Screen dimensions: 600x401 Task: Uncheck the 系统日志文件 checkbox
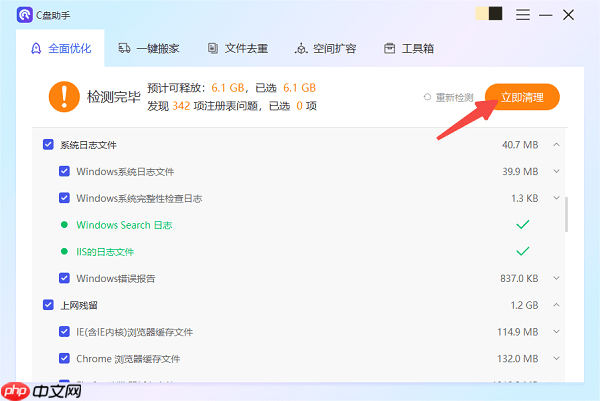pos(48,145)
